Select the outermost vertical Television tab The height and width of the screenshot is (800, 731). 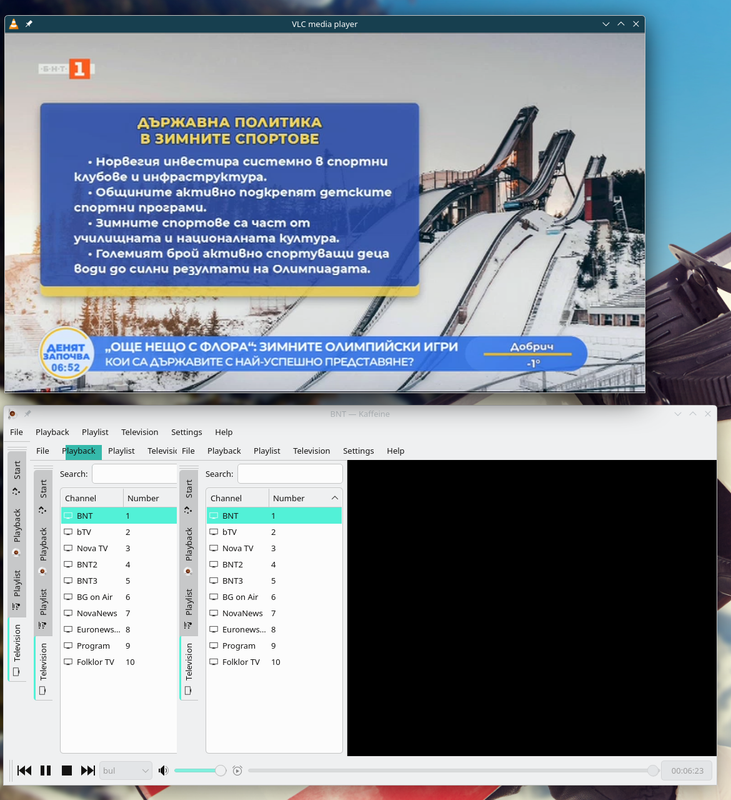point(17,649)
